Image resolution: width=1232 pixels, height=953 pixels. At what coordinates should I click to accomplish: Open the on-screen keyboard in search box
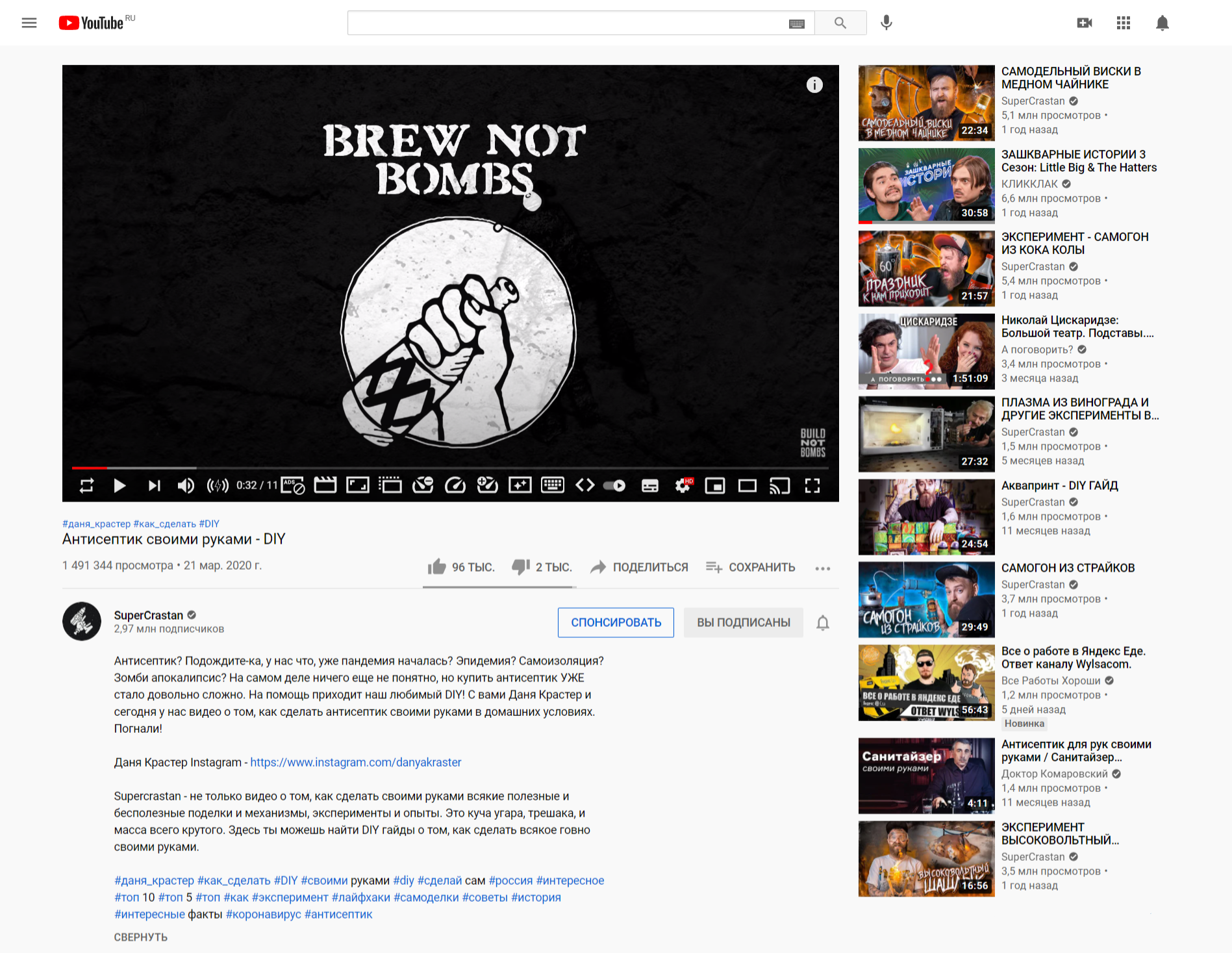tap(797, 23)
